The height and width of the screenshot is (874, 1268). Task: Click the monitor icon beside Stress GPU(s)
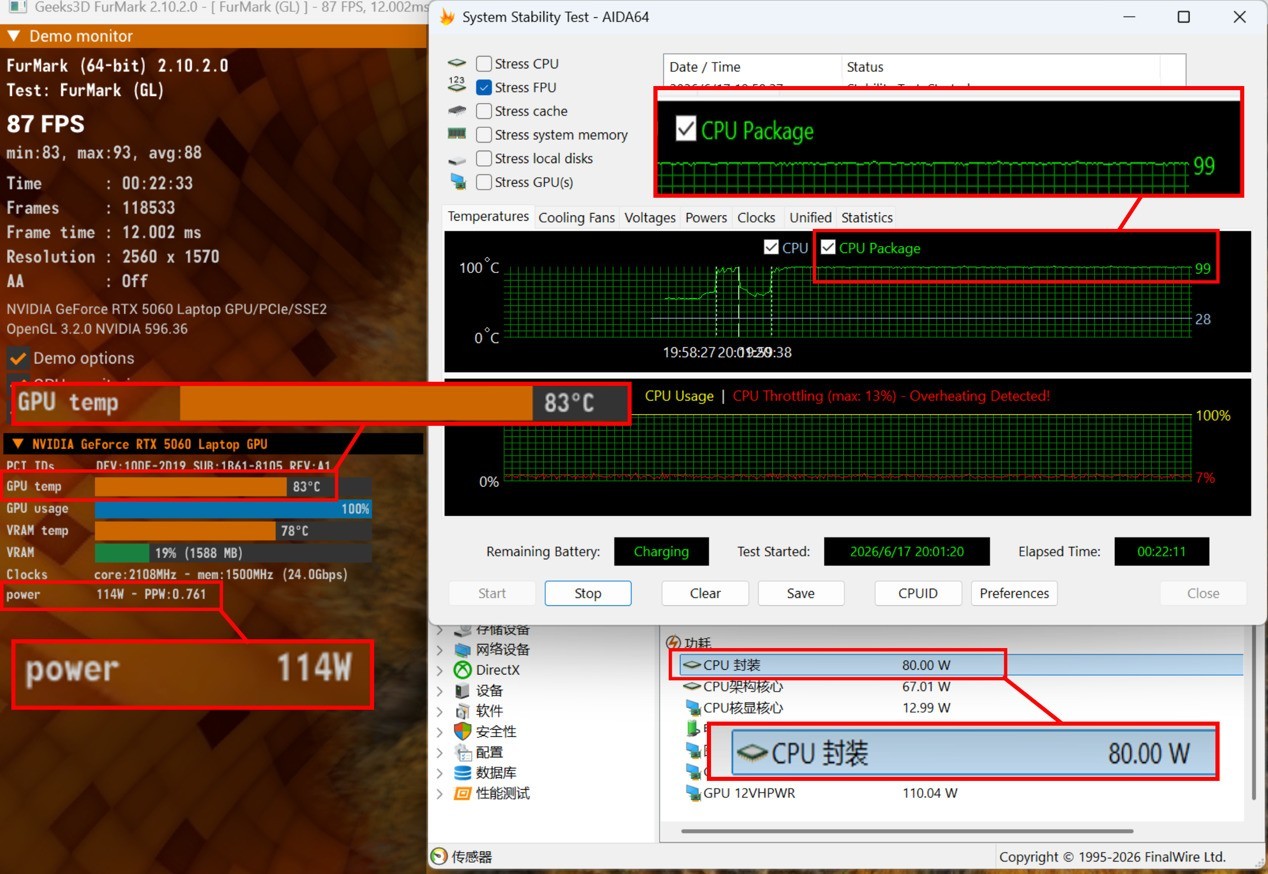coord(457,182)
